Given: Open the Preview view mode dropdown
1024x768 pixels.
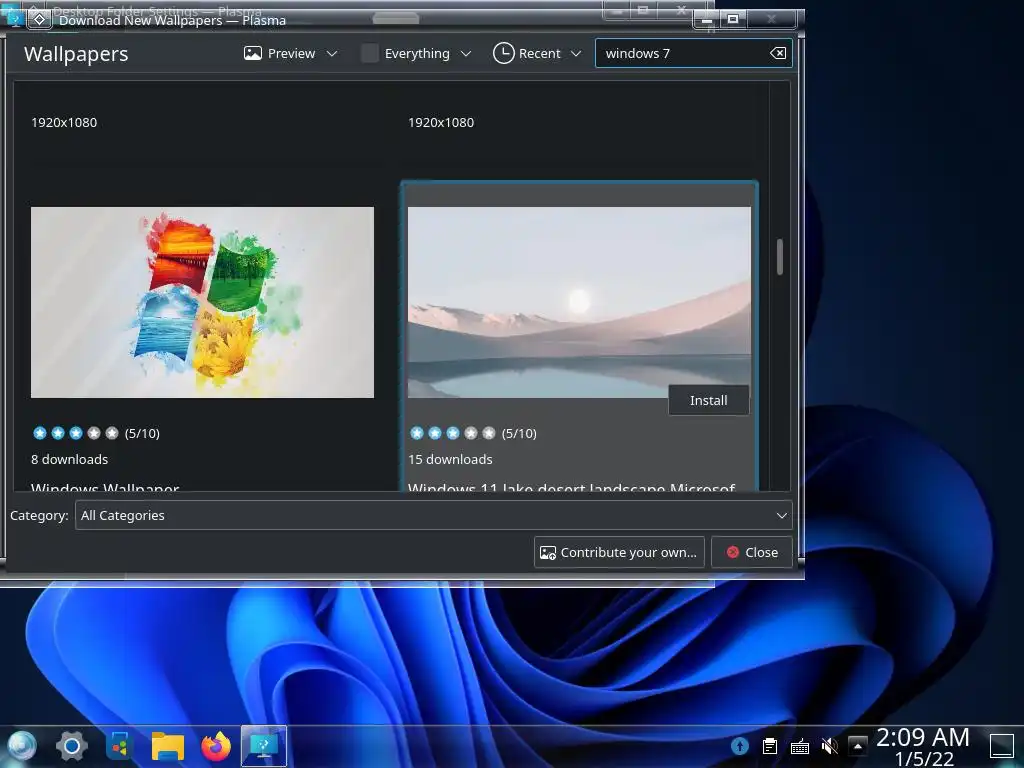Looking at the screenshot, I should click(290, 54).
